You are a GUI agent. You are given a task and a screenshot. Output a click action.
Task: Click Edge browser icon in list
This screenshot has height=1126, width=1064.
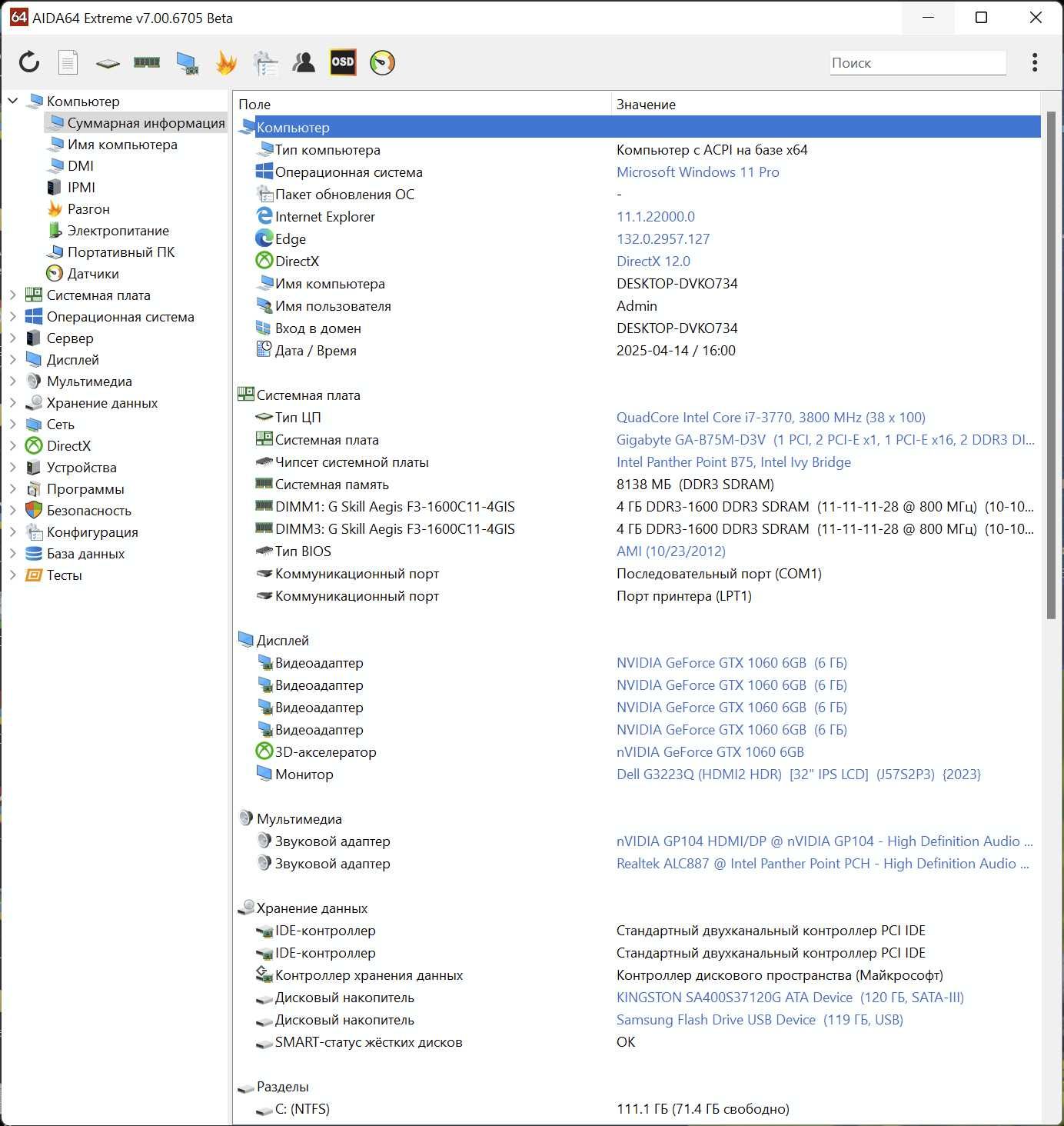[264, 238]
